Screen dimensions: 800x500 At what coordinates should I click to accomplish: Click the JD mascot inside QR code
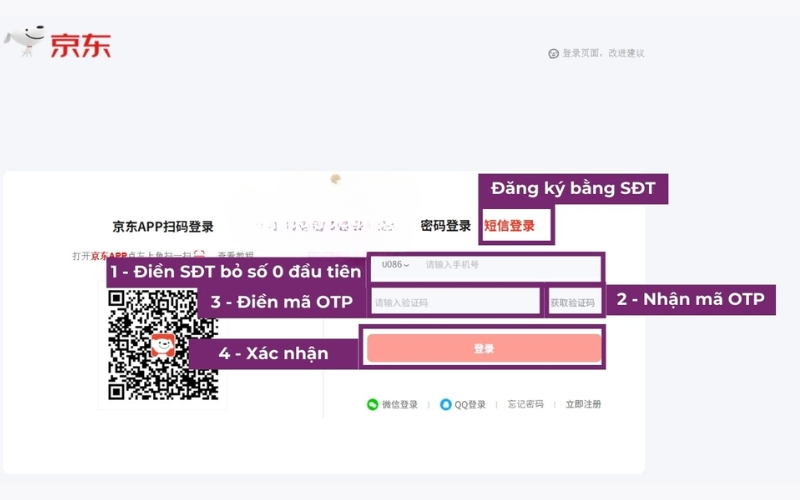tap(163, 345)
